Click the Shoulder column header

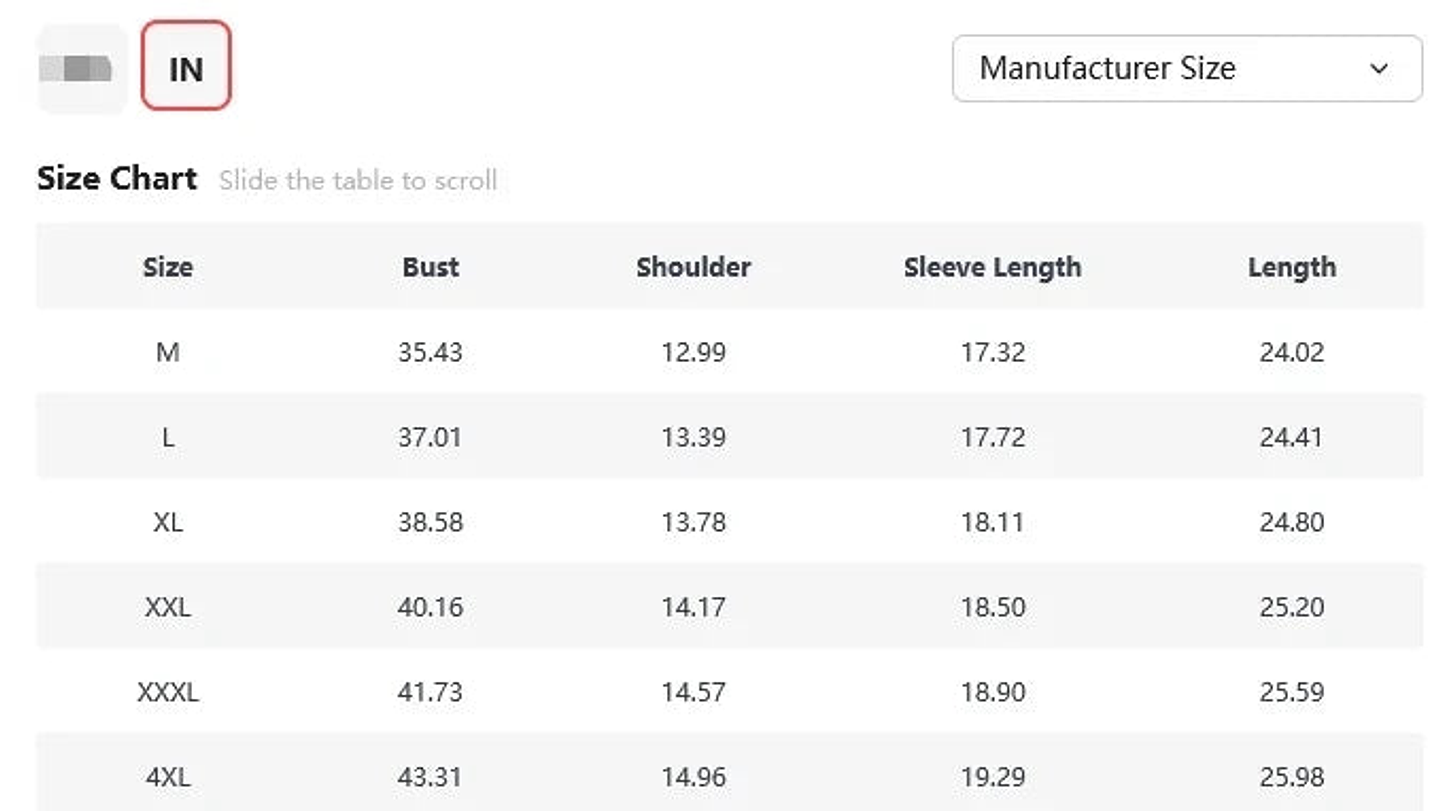(693, 267)
